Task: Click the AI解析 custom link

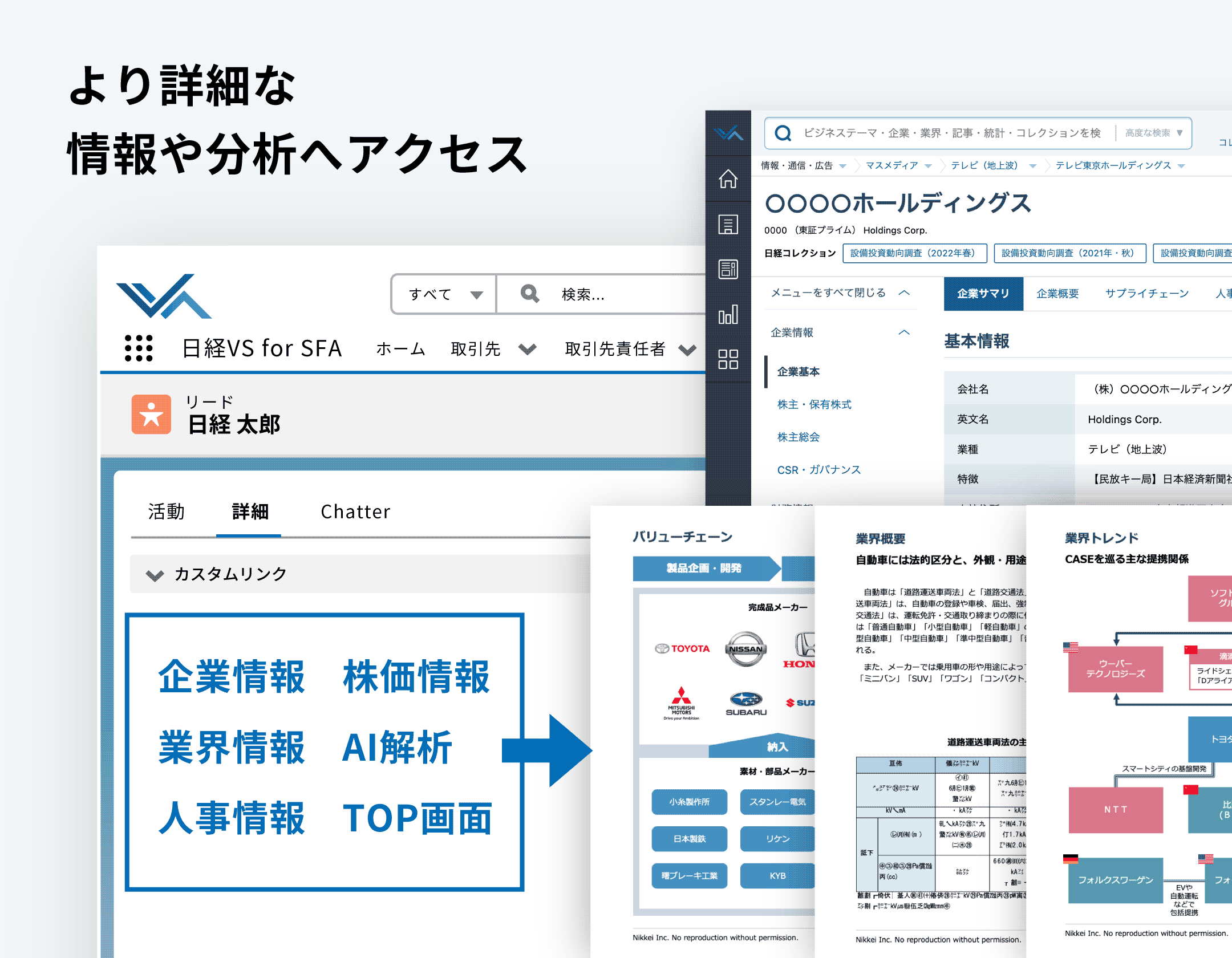Action: click(397, 748)
